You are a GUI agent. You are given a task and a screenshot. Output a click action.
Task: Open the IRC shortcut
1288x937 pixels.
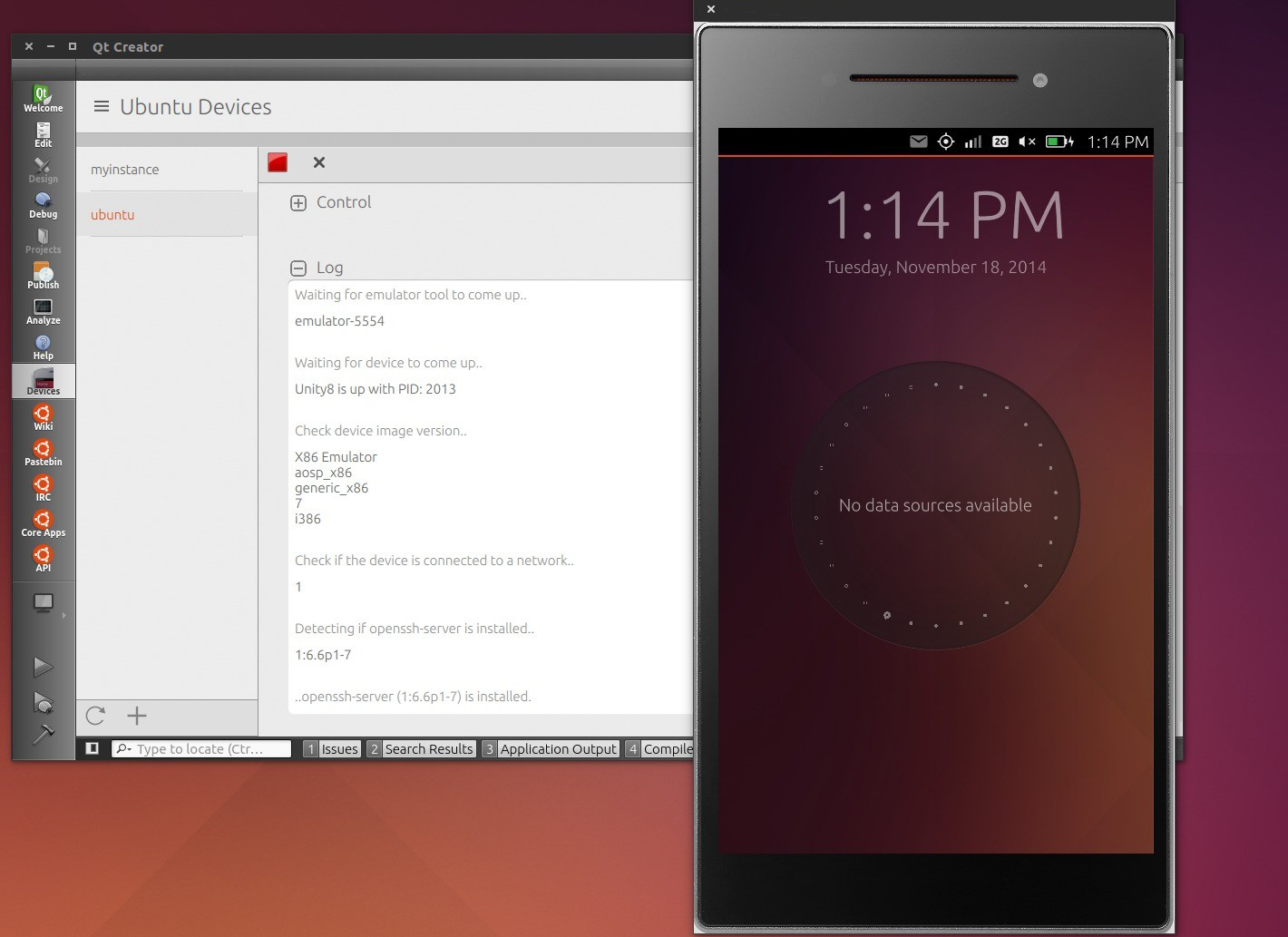[43, 488]
